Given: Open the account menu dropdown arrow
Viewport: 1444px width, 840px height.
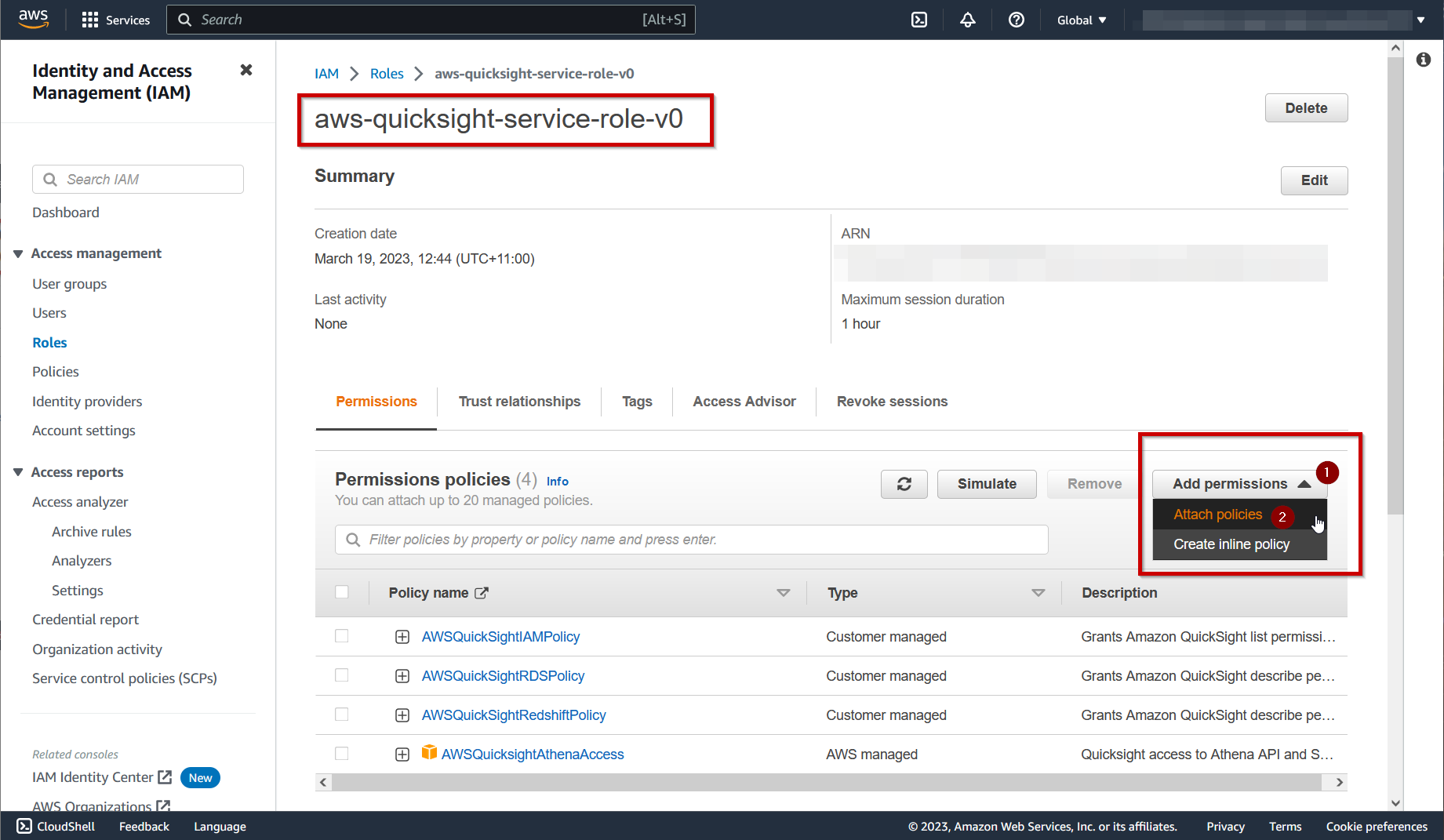Looking at the screenshot, I should [x=1420, y=20].
